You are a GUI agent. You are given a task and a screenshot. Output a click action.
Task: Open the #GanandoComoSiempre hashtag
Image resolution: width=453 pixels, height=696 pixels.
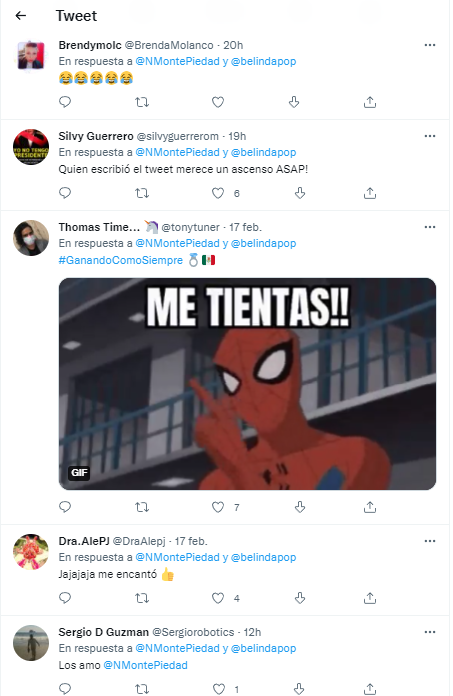121,260
